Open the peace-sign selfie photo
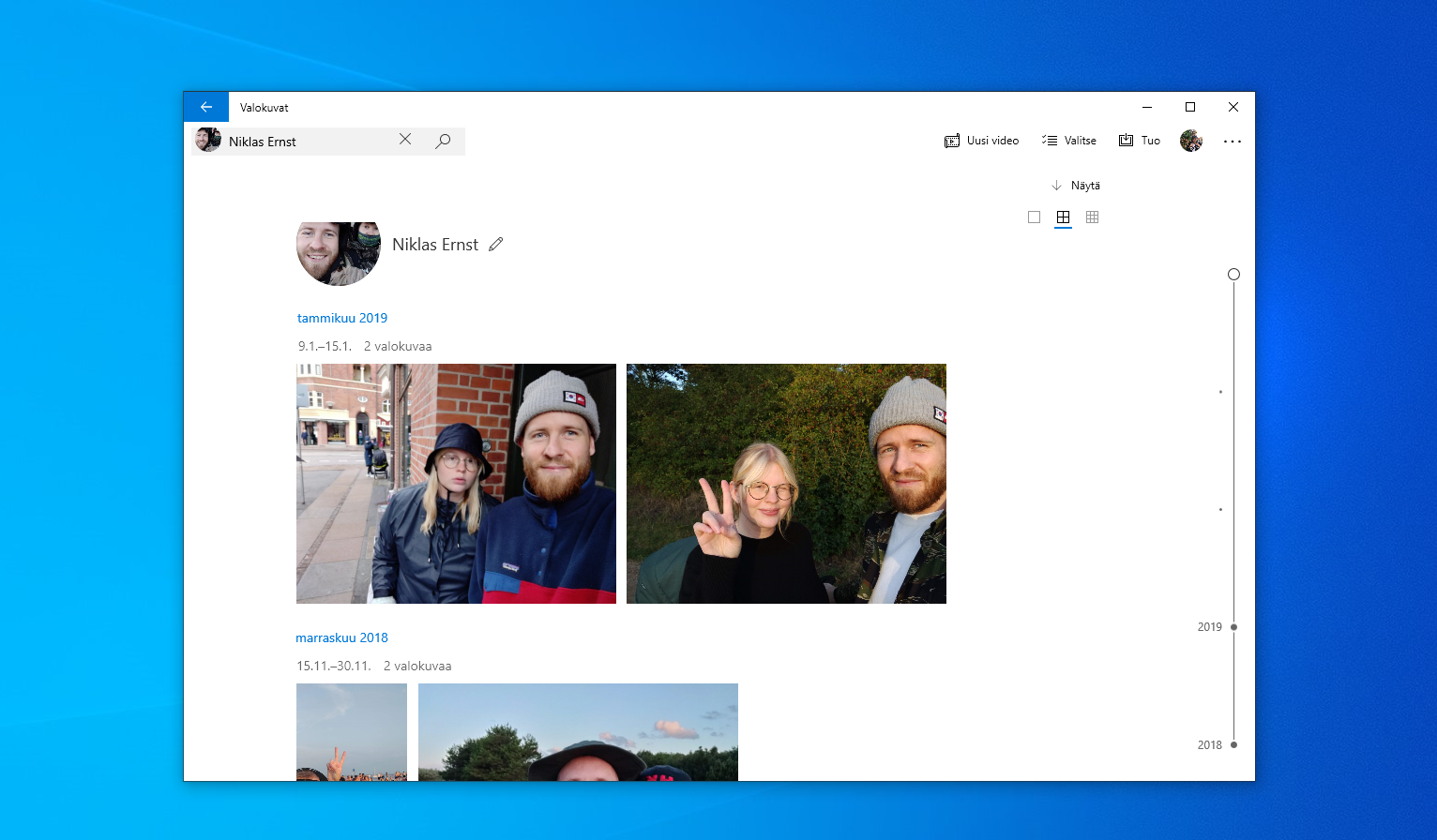 [x=786, y=483]
